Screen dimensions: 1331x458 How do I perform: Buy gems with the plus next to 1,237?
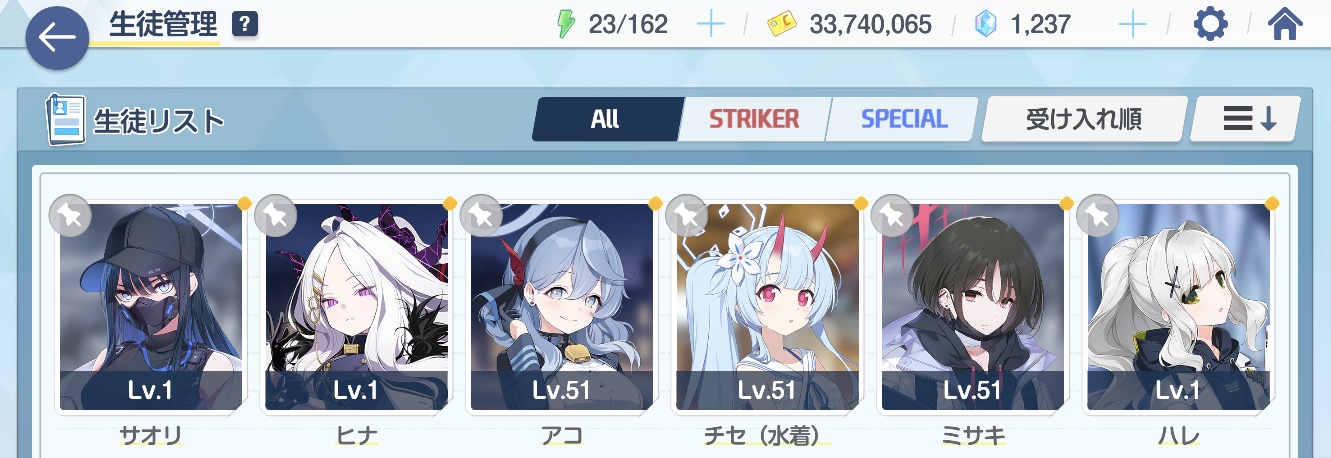[x=1132, y=24]
